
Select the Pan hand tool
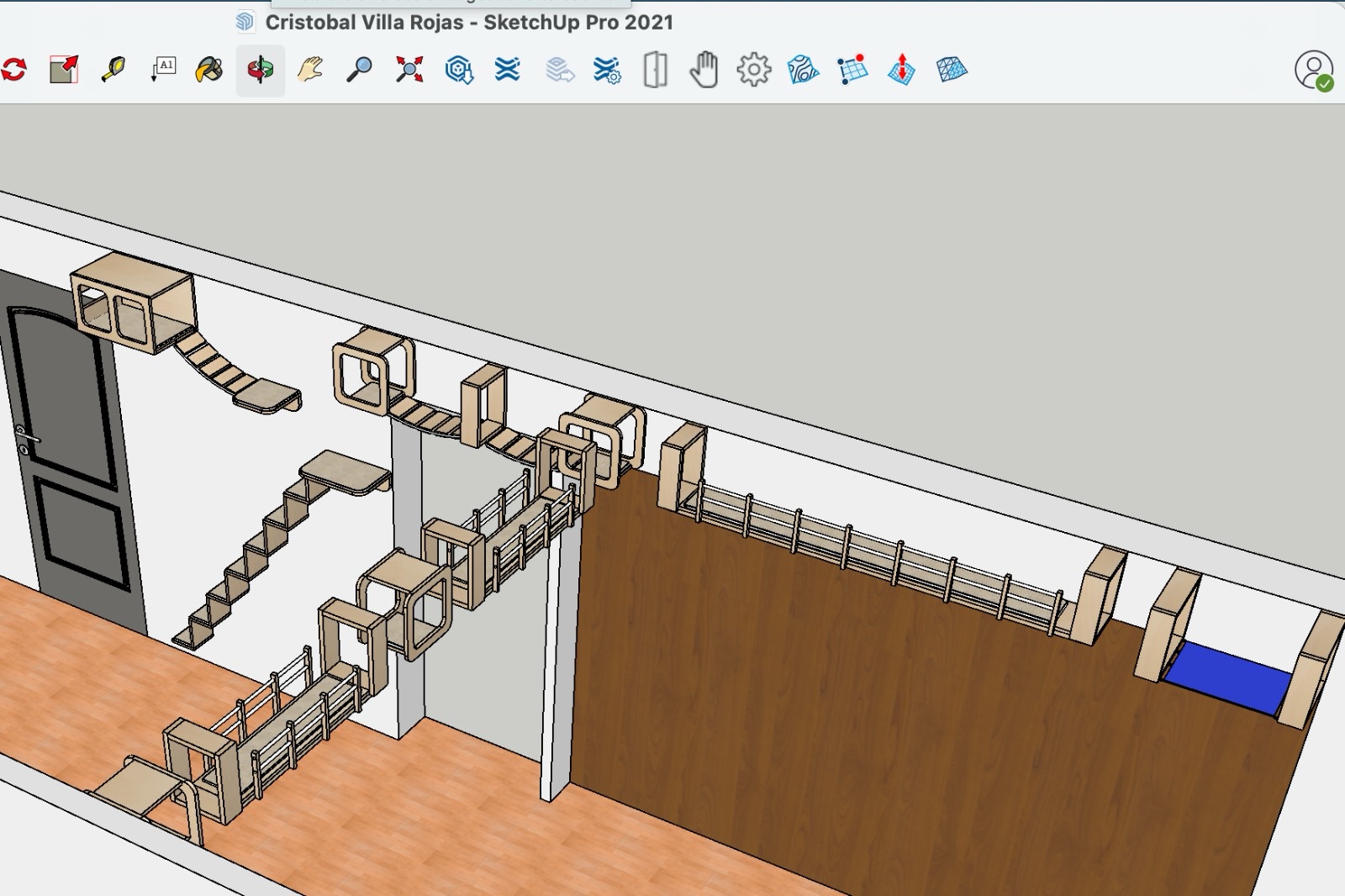[x=310, y=70]
